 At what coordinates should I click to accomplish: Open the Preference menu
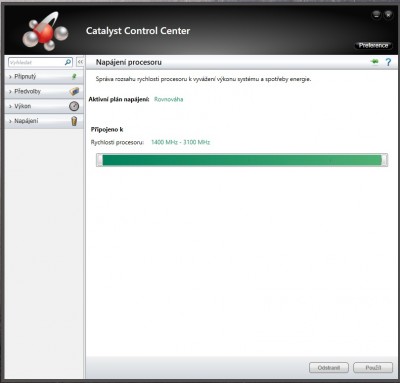pyautogui.click(x=373, y=45)
